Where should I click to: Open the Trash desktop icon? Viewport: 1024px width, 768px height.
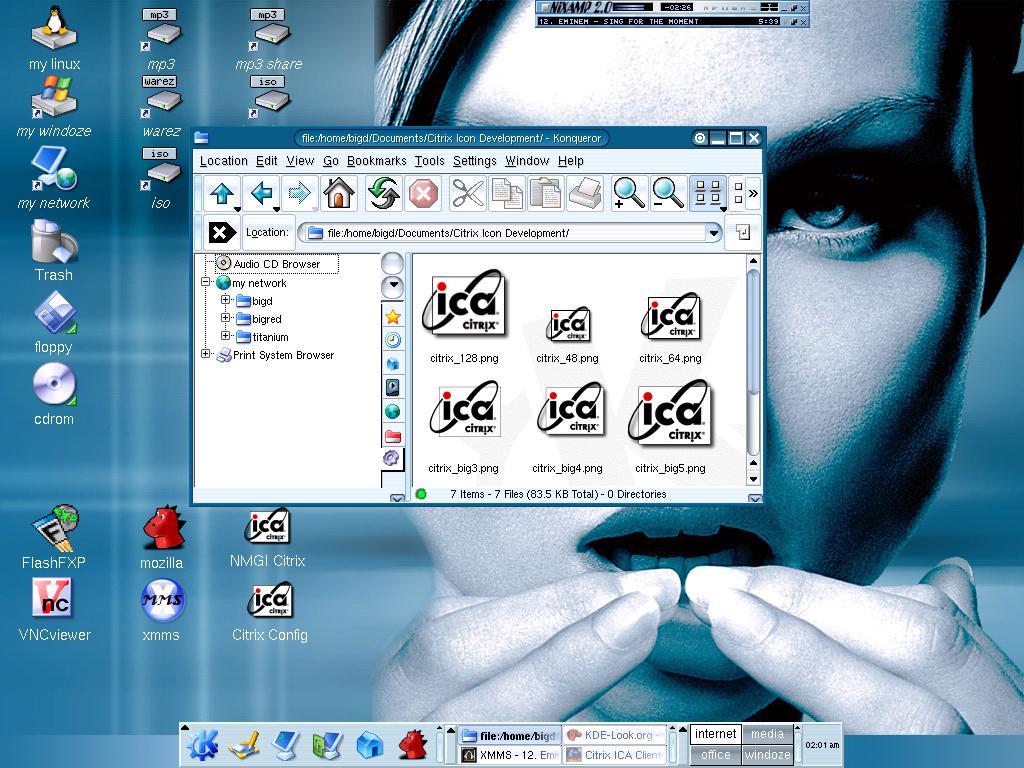(x=54, y=251)
